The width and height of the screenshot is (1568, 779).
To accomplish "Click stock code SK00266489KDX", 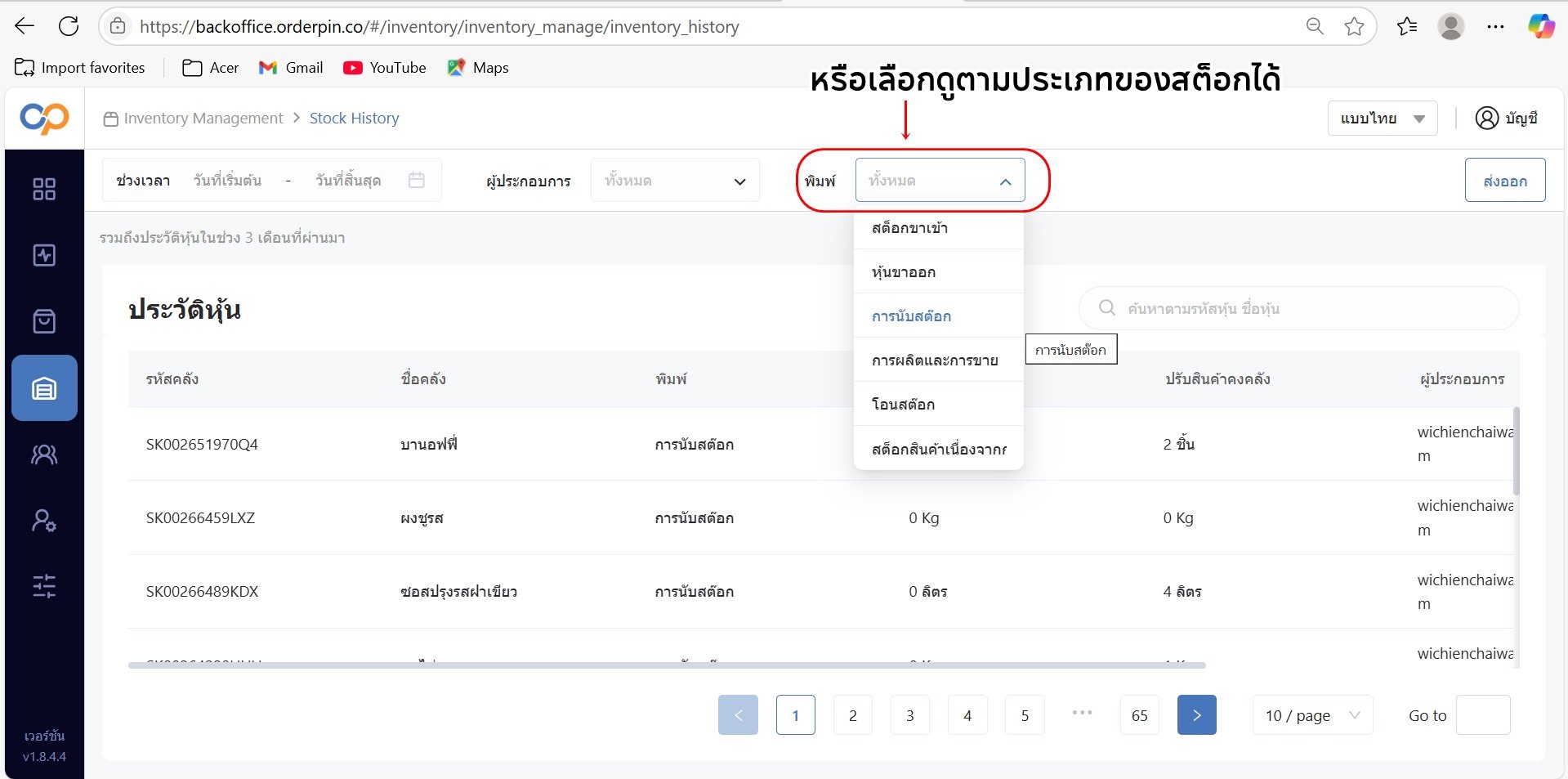I will [202, 592].
